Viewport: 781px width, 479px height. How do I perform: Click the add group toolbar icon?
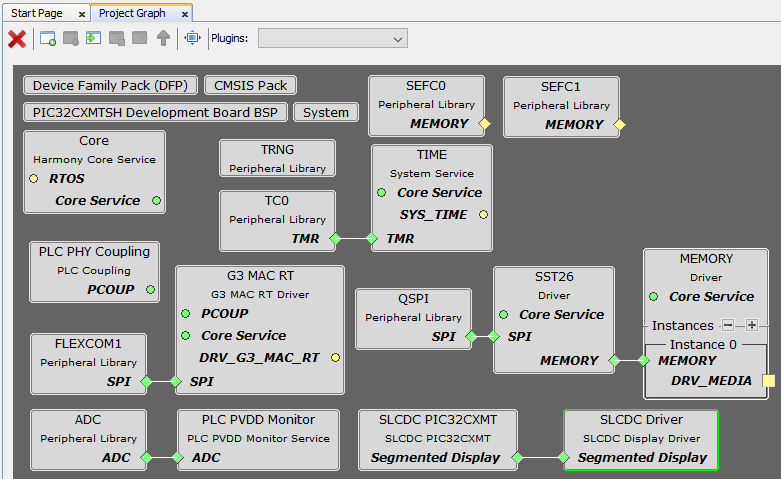tap(48, 38)
